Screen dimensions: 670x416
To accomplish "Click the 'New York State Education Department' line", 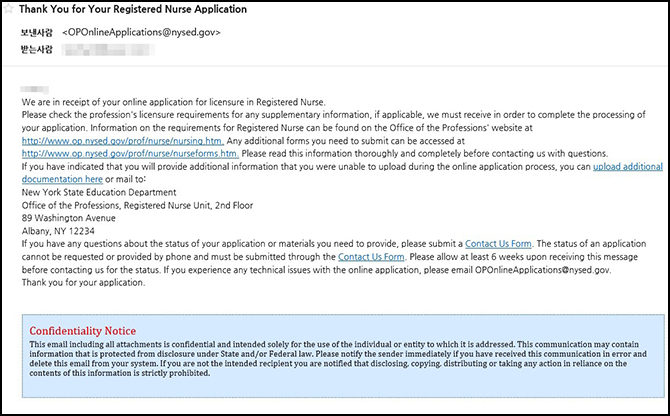I will coord(99,192).
